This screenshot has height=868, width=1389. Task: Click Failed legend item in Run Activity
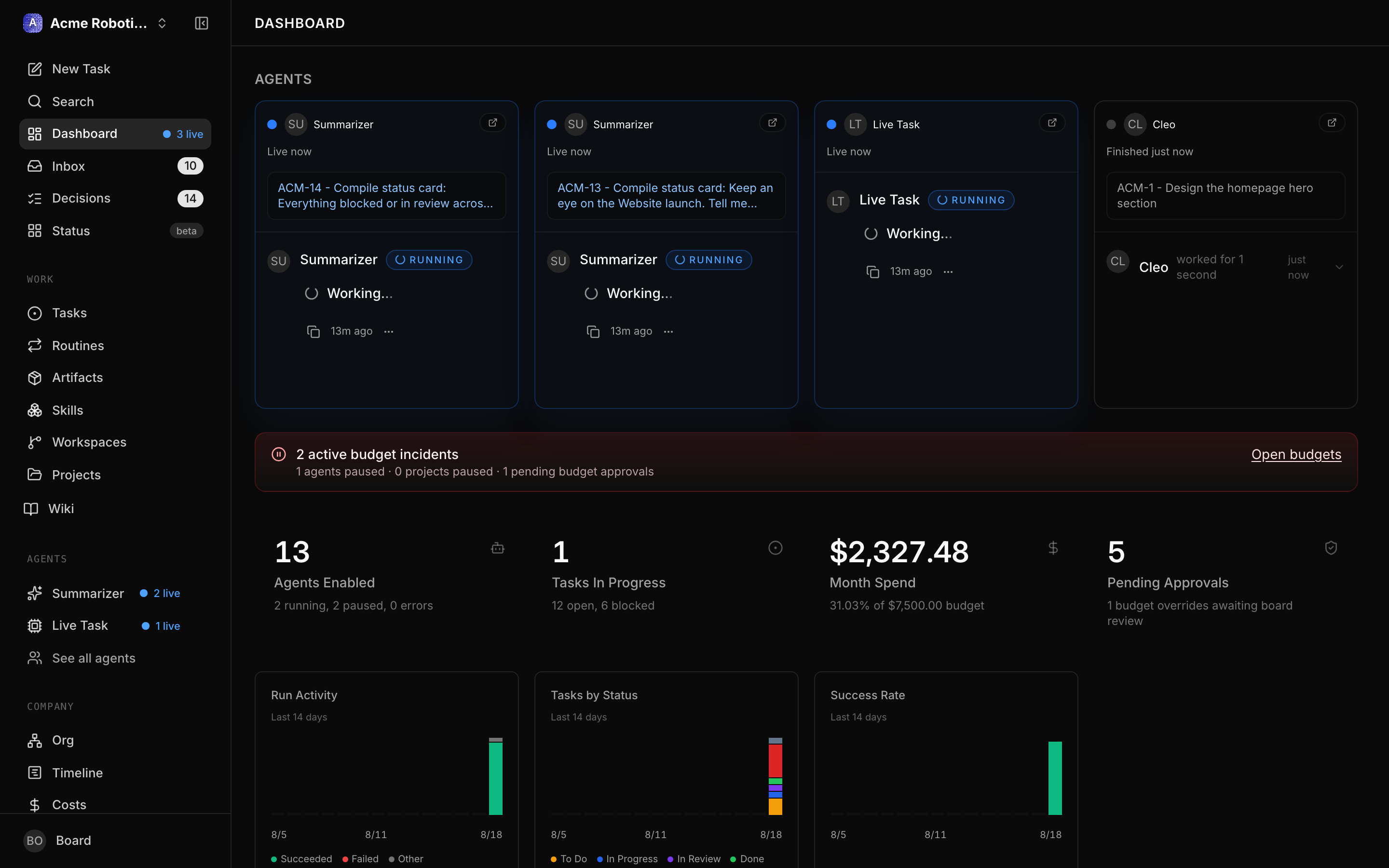pos(360,859)
